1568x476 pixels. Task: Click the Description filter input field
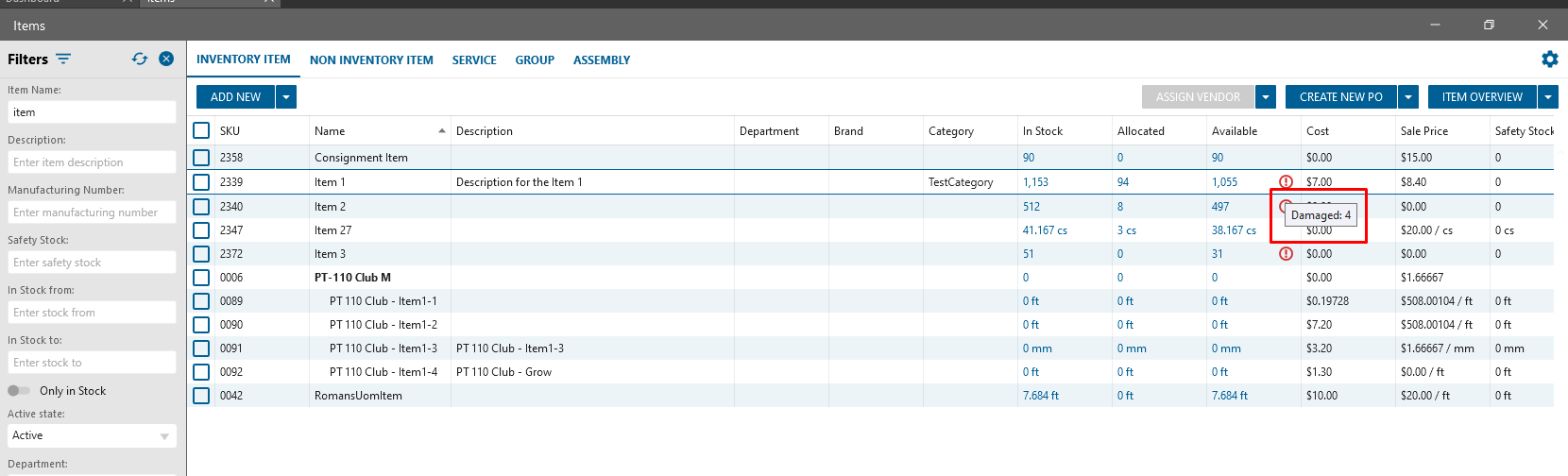[x=92, y=162]
